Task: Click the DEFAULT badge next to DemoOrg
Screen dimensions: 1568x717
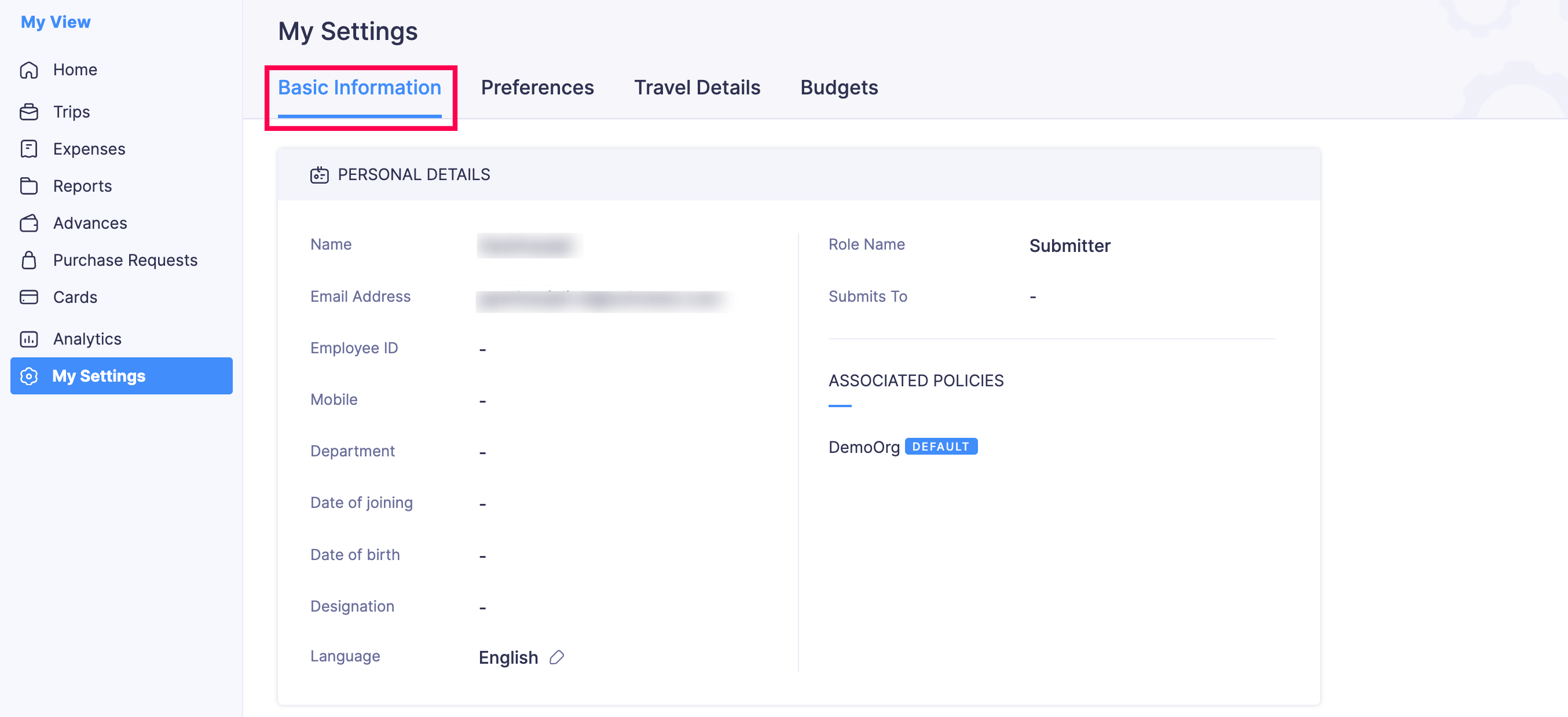Action: click(x=941, y=446)
